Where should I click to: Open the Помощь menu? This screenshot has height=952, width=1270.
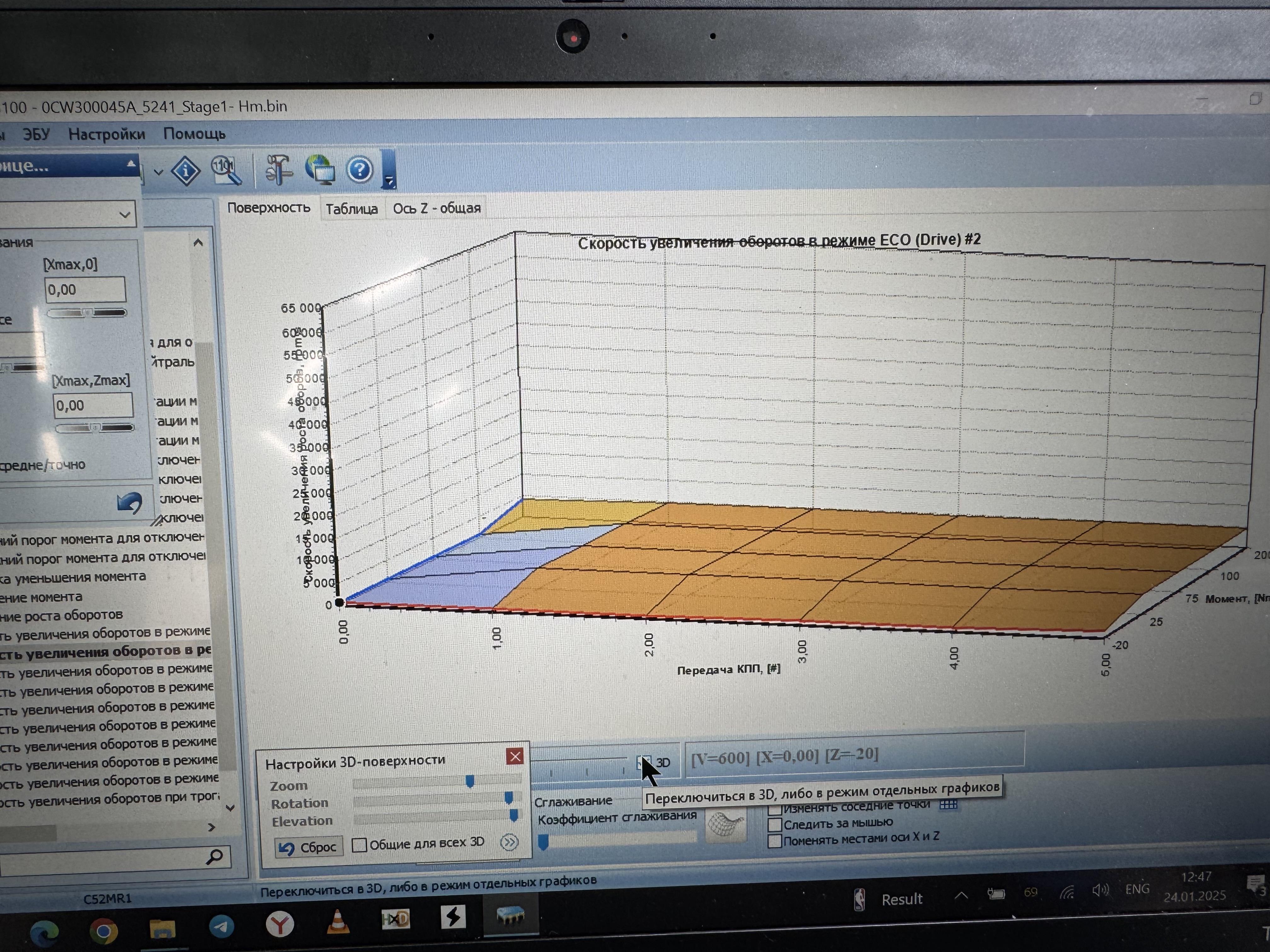(194, 134)
